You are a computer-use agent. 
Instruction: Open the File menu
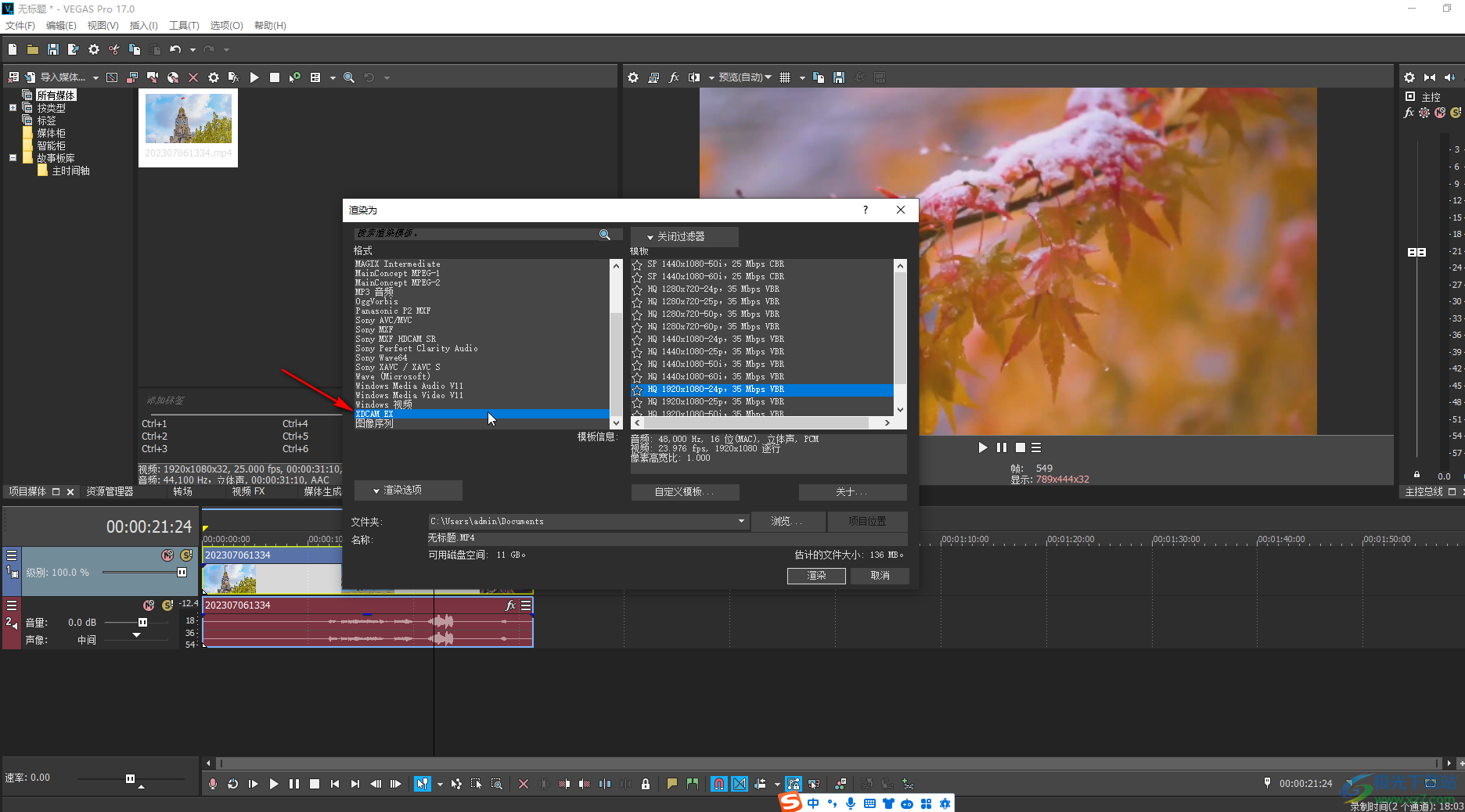[x=20, y=26]
